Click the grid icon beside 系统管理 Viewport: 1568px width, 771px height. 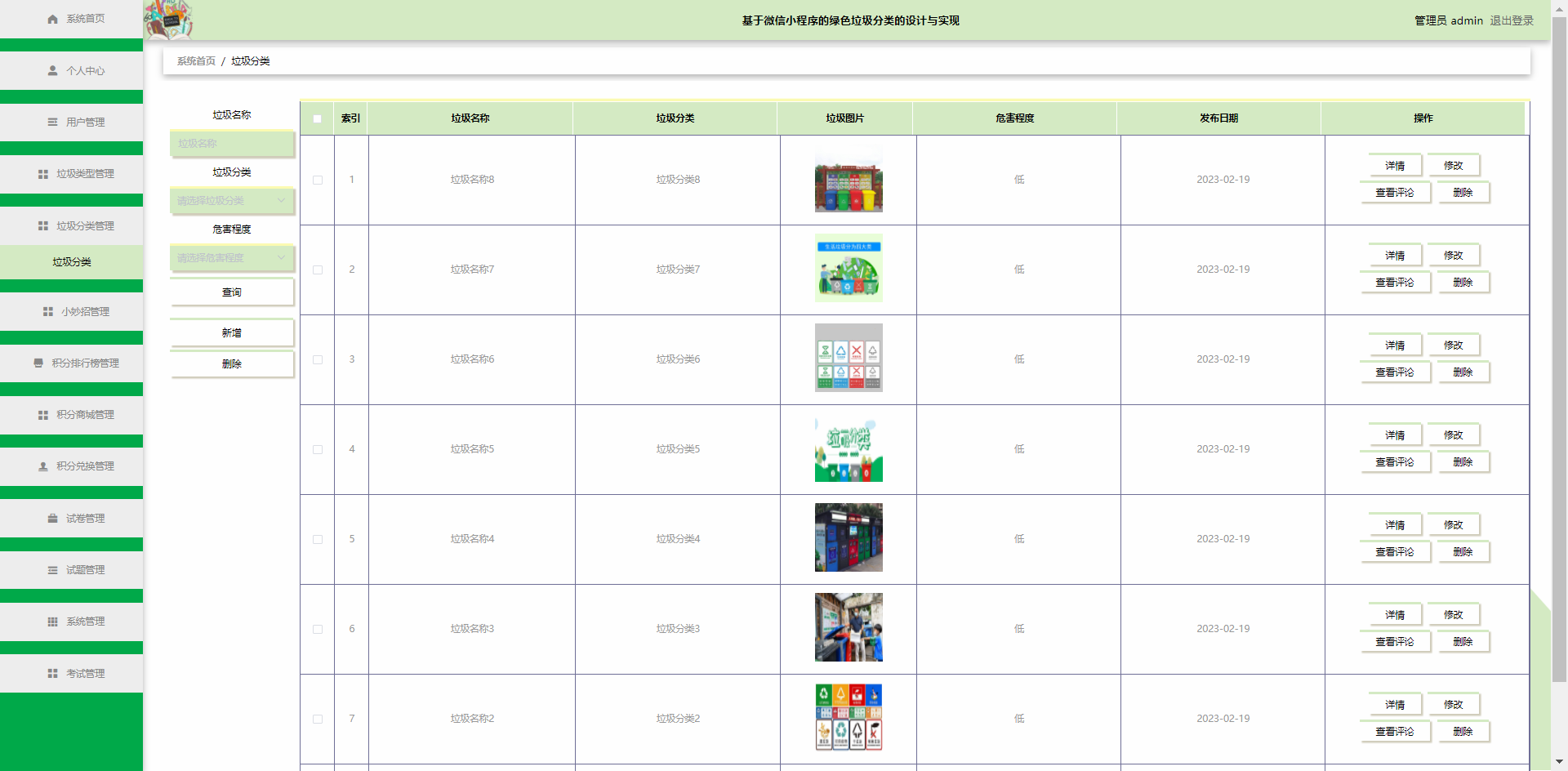point(52,622)
